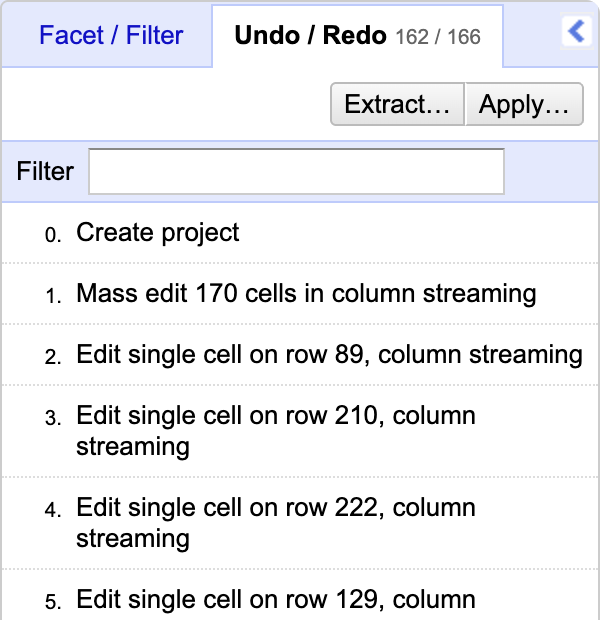Image resolution: width=600 pixels, height=620 pixels.
Task: Click step number 4 in history list
Action: pyautogui.click(x=53, y=510)
